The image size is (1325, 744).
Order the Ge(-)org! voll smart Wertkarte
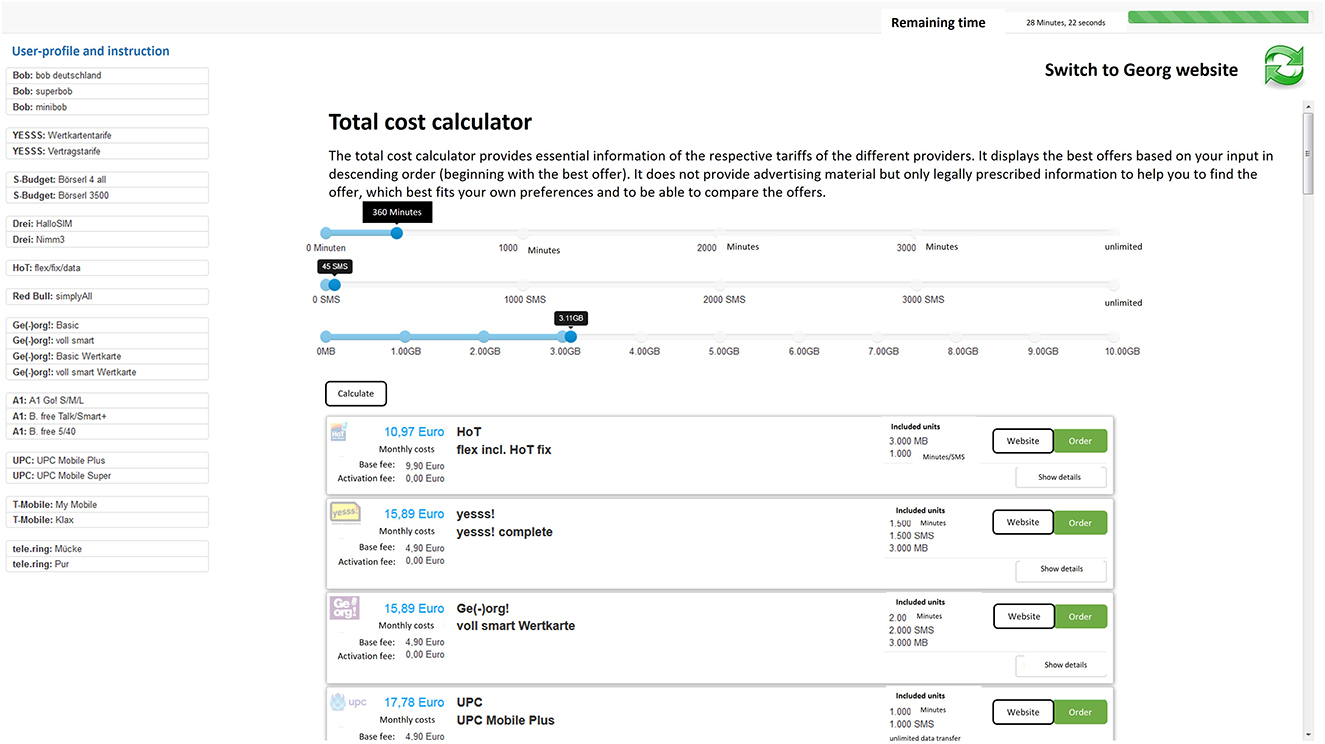coord(1080,616)
